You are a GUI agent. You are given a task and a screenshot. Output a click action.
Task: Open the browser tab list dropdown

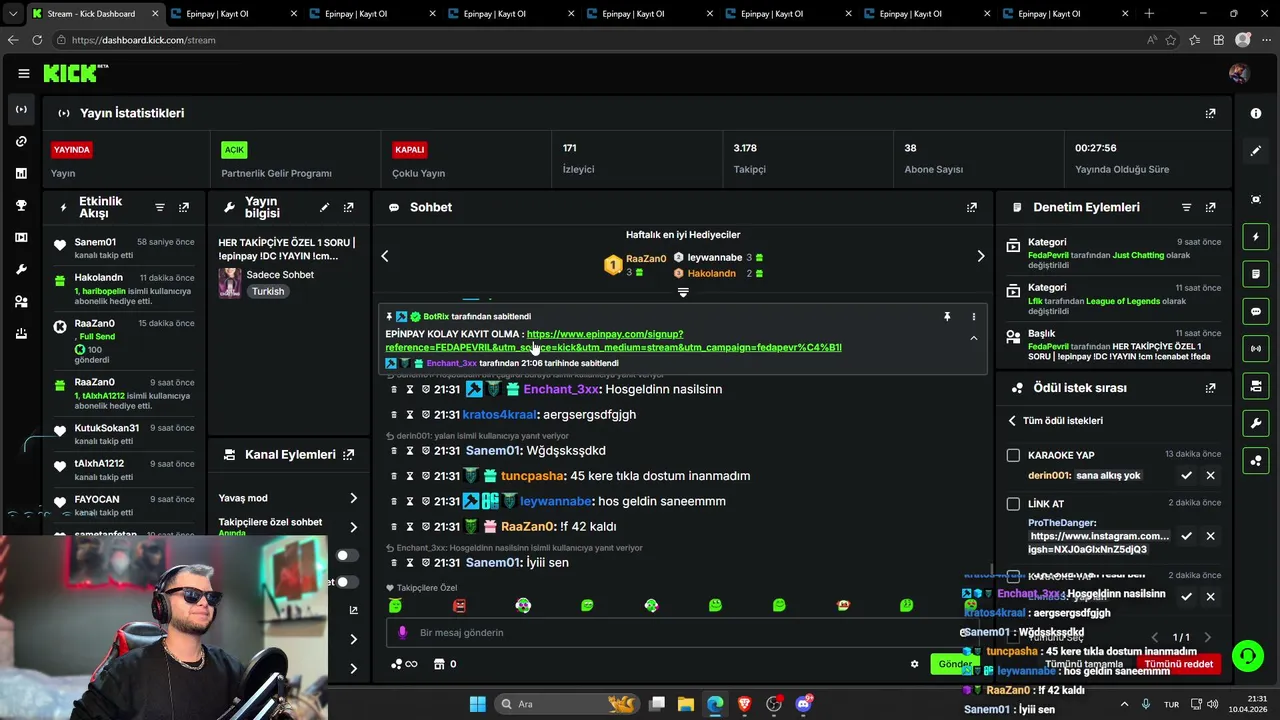point(12,14)
